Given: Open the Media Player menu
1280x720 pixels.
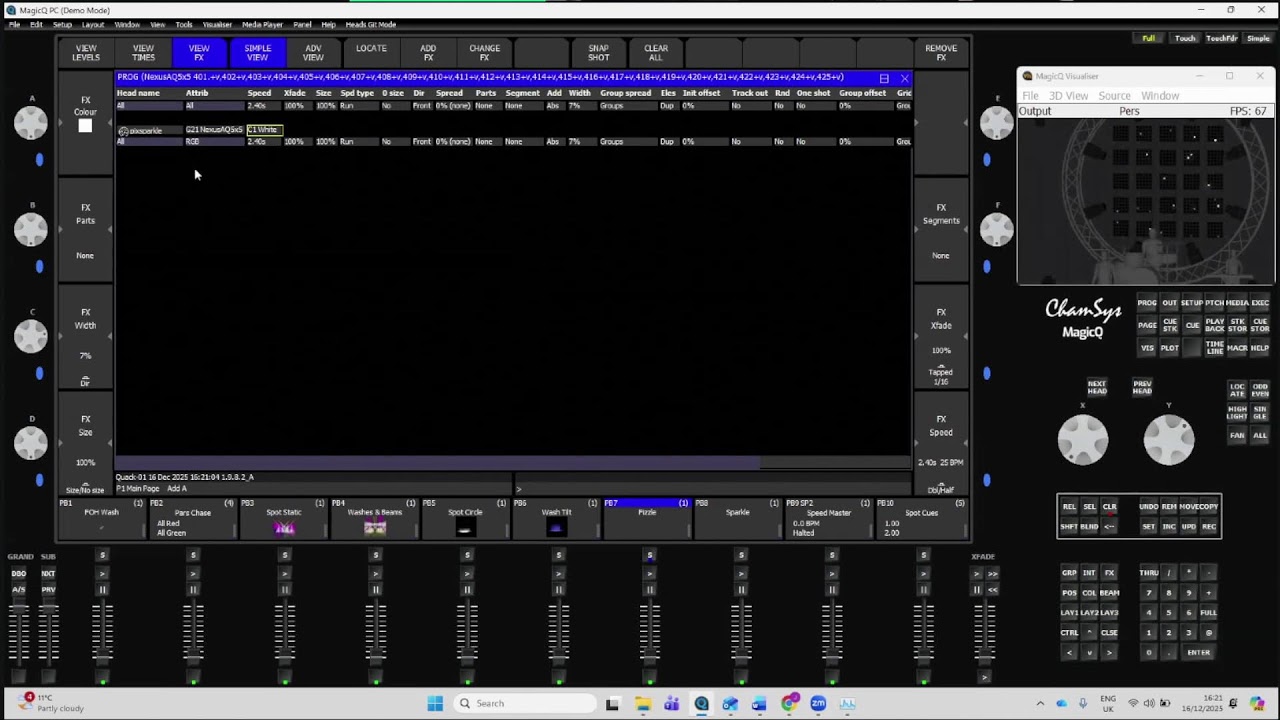Looking at the screenshot, I should point(262,24).
